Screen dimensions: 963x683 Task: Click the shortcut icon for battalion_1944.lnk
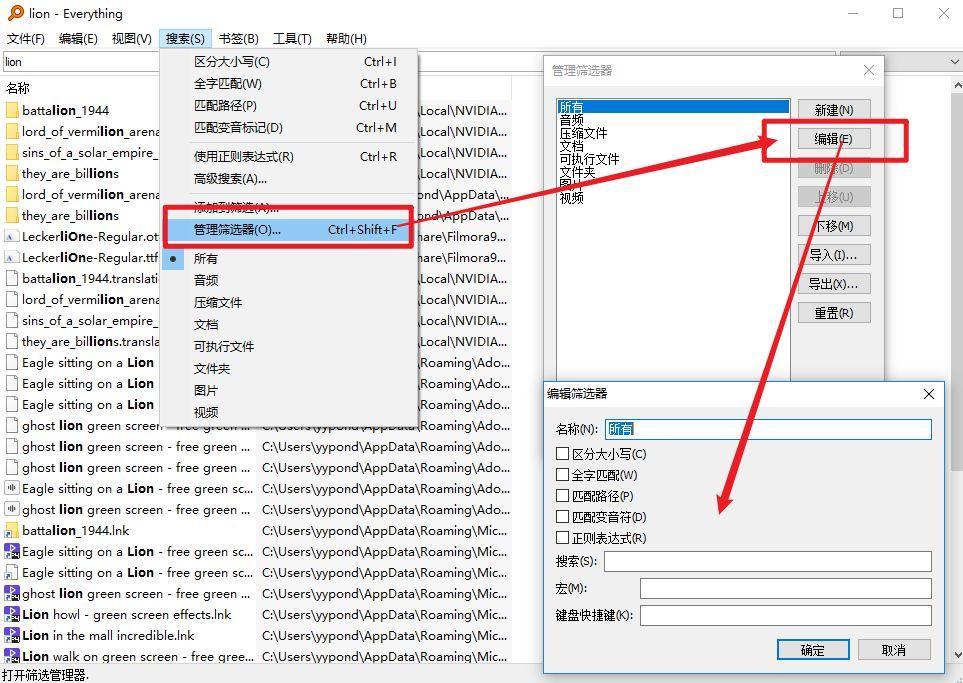click(x=10, y=530)
